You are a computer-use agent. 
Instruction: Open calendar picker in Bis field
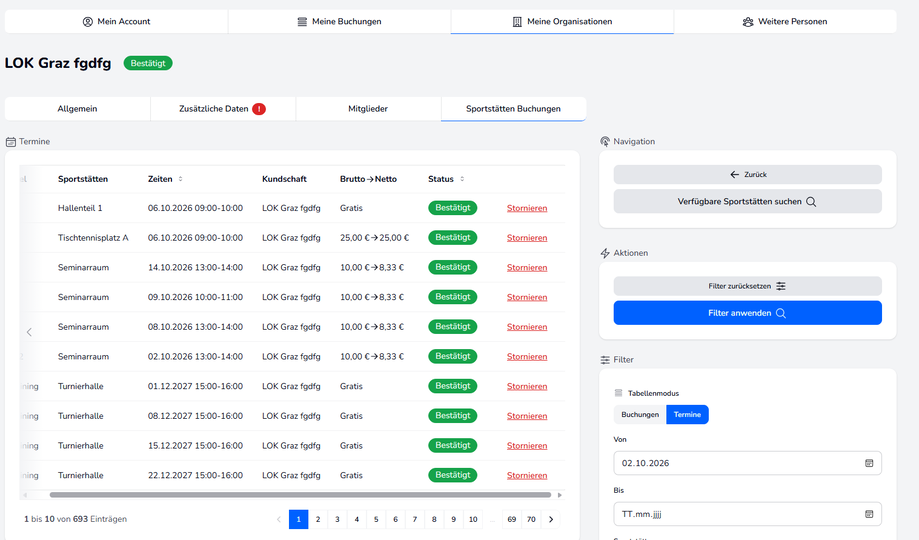(x=869, y=514)
